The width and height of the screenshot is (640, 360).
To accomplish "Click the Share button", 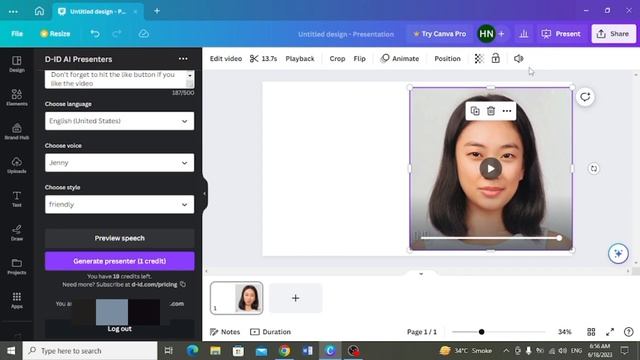I will pos(613,34).
